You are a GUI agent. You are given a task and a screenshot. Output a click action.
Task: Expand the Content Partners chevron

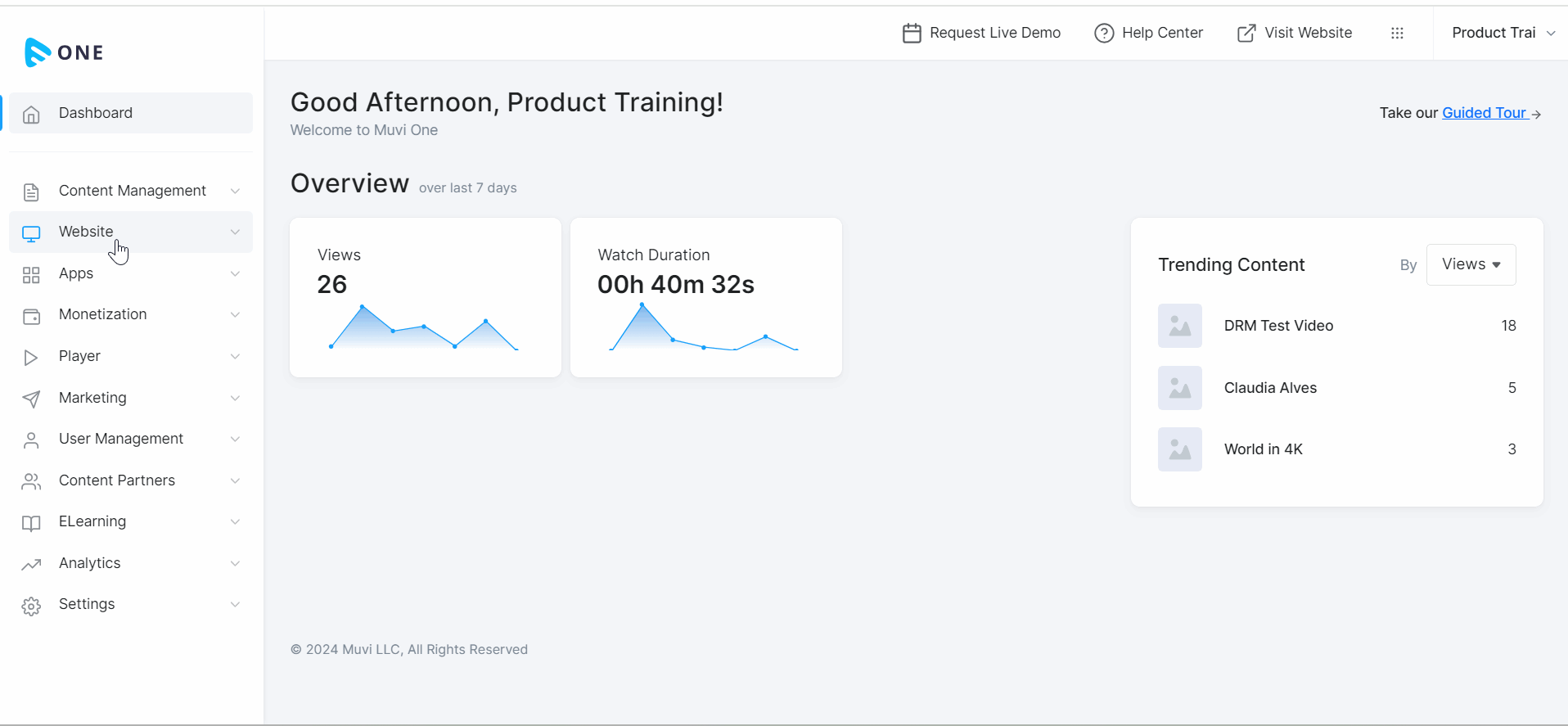[x=235, y=480]
